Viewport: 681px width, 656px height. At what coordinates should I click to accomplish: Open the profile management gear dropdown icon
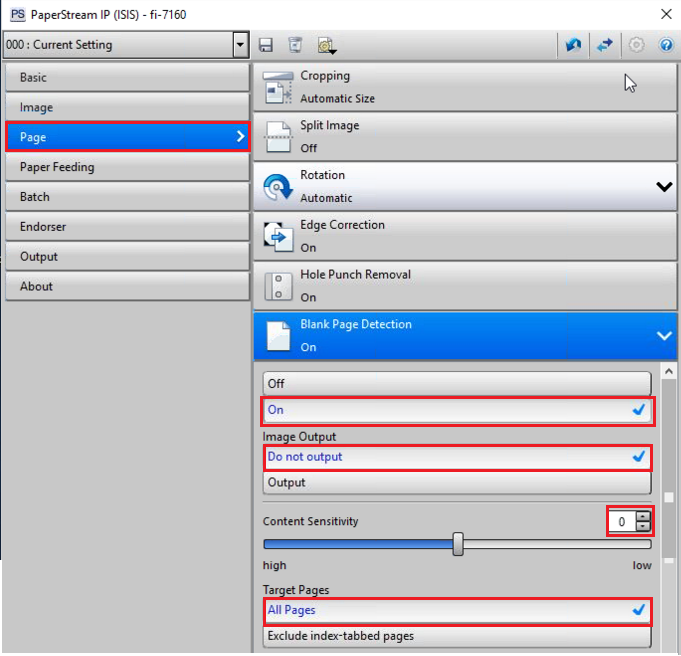[x=327, y=46]
